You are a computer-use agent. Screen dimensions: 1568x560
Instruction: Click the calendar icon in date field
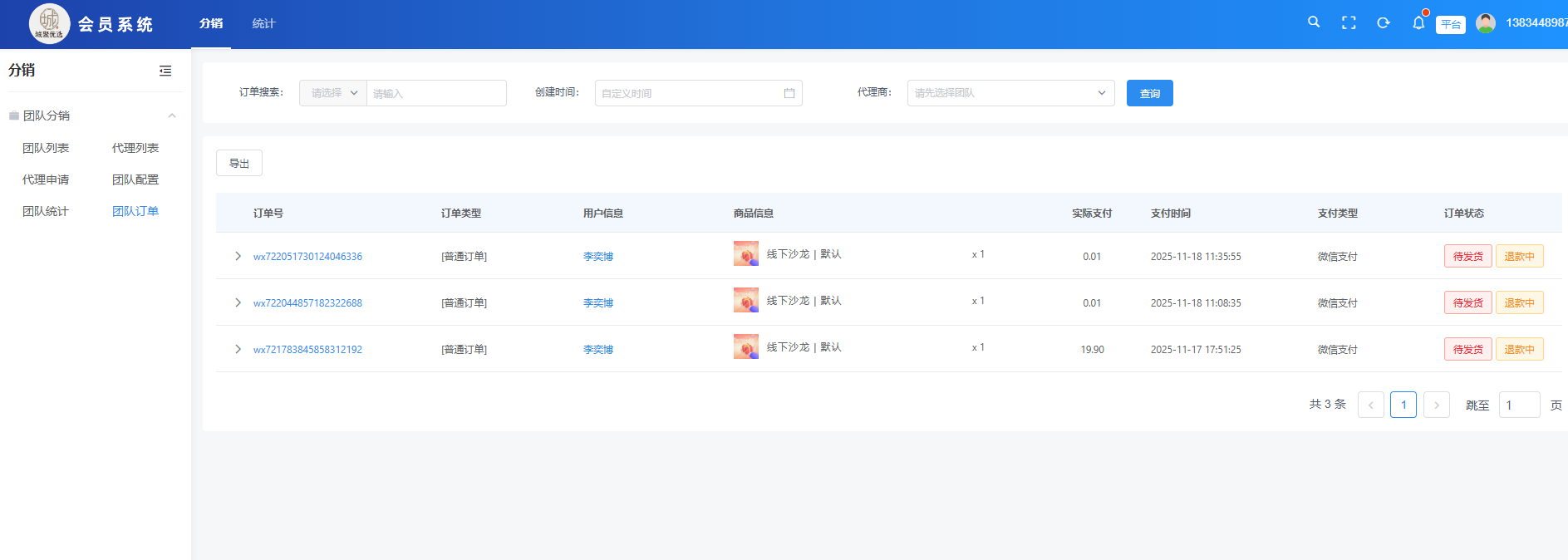click(x=789, y=93)
